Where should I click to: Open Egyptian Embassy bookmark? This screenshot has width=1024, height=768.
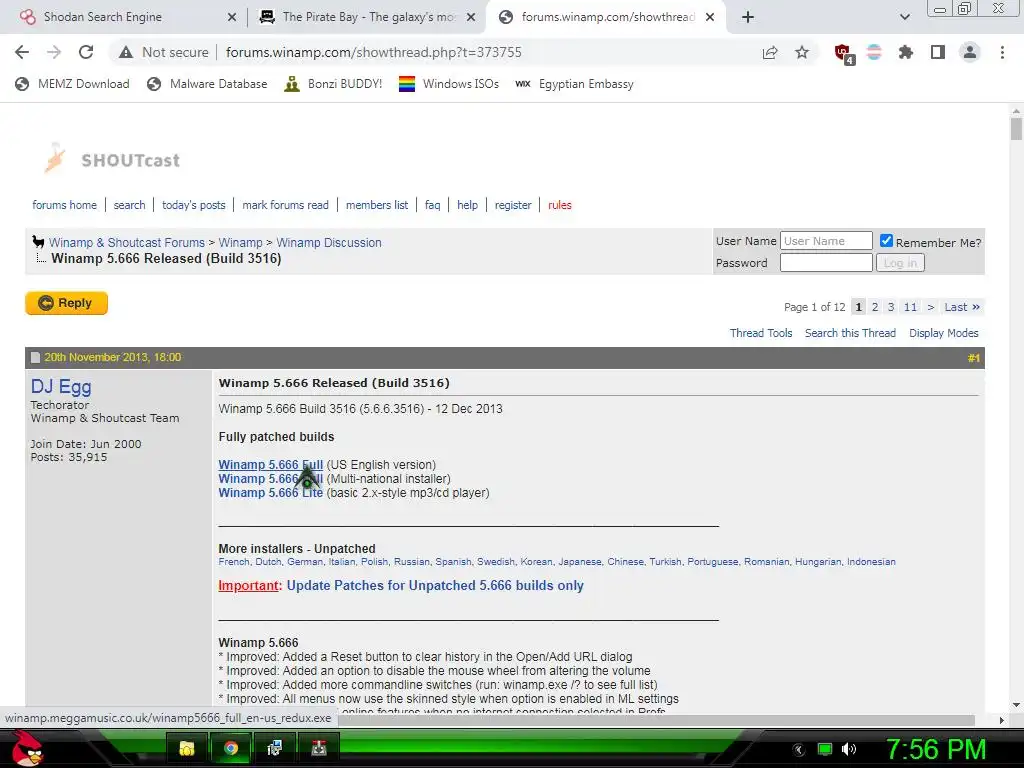click(575, 84)
